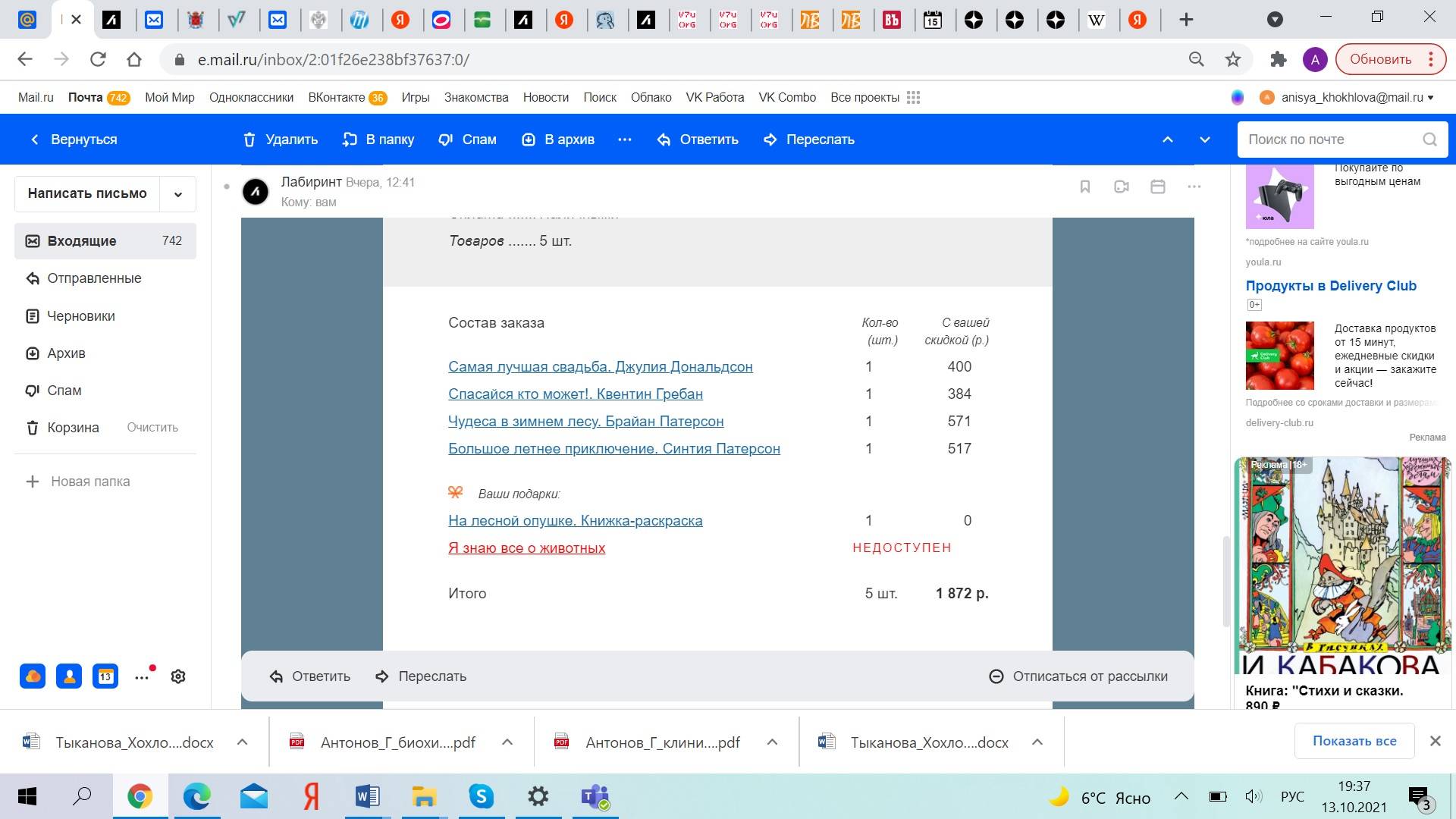Click the calendar event icon in email header
The height and width of the screenshot is (819, 1456).
click(1158, 187)
